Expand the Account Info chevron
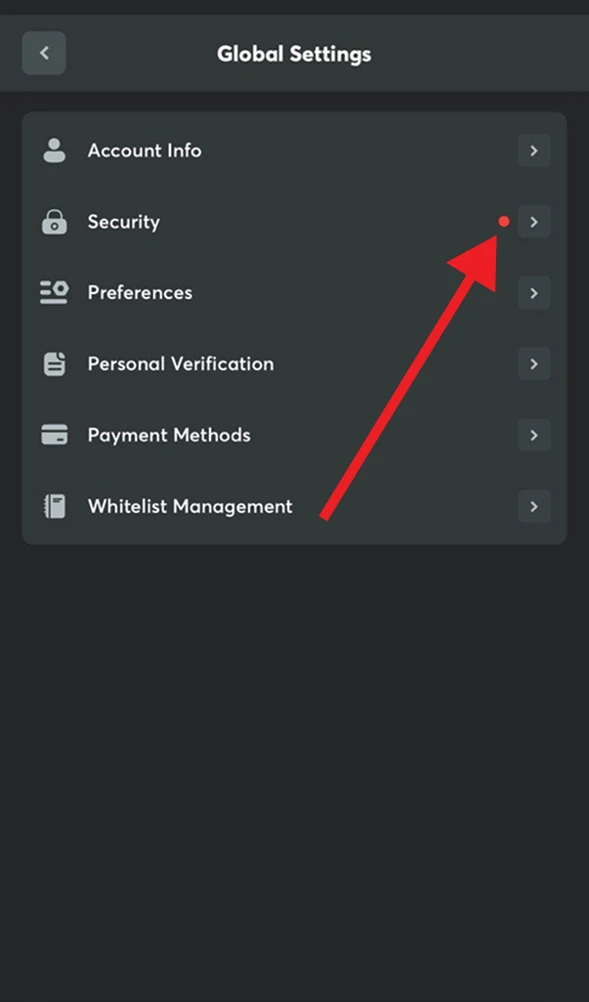The width and height of the screenshot is (589, 1002). coord(533,150)
